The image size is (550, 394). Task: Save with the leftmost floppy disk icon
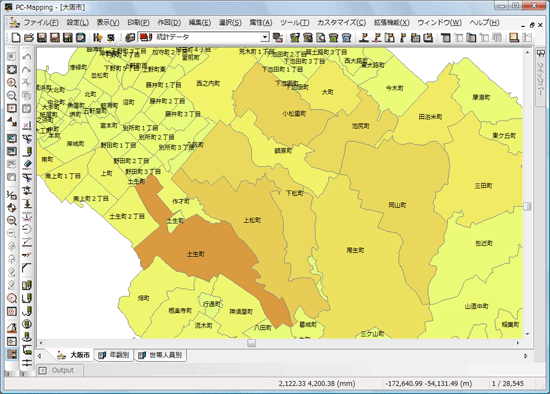point(42,37)
